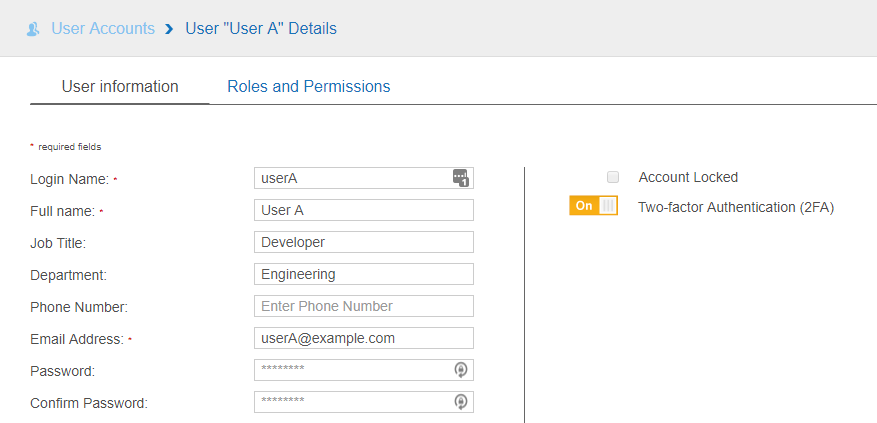Click inside the Confirm Password field

[350, 402]
